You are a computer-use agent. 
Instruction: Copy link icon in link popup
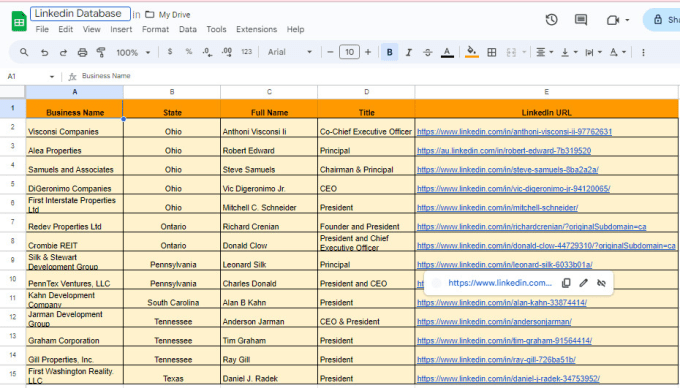tap(566, 283)
